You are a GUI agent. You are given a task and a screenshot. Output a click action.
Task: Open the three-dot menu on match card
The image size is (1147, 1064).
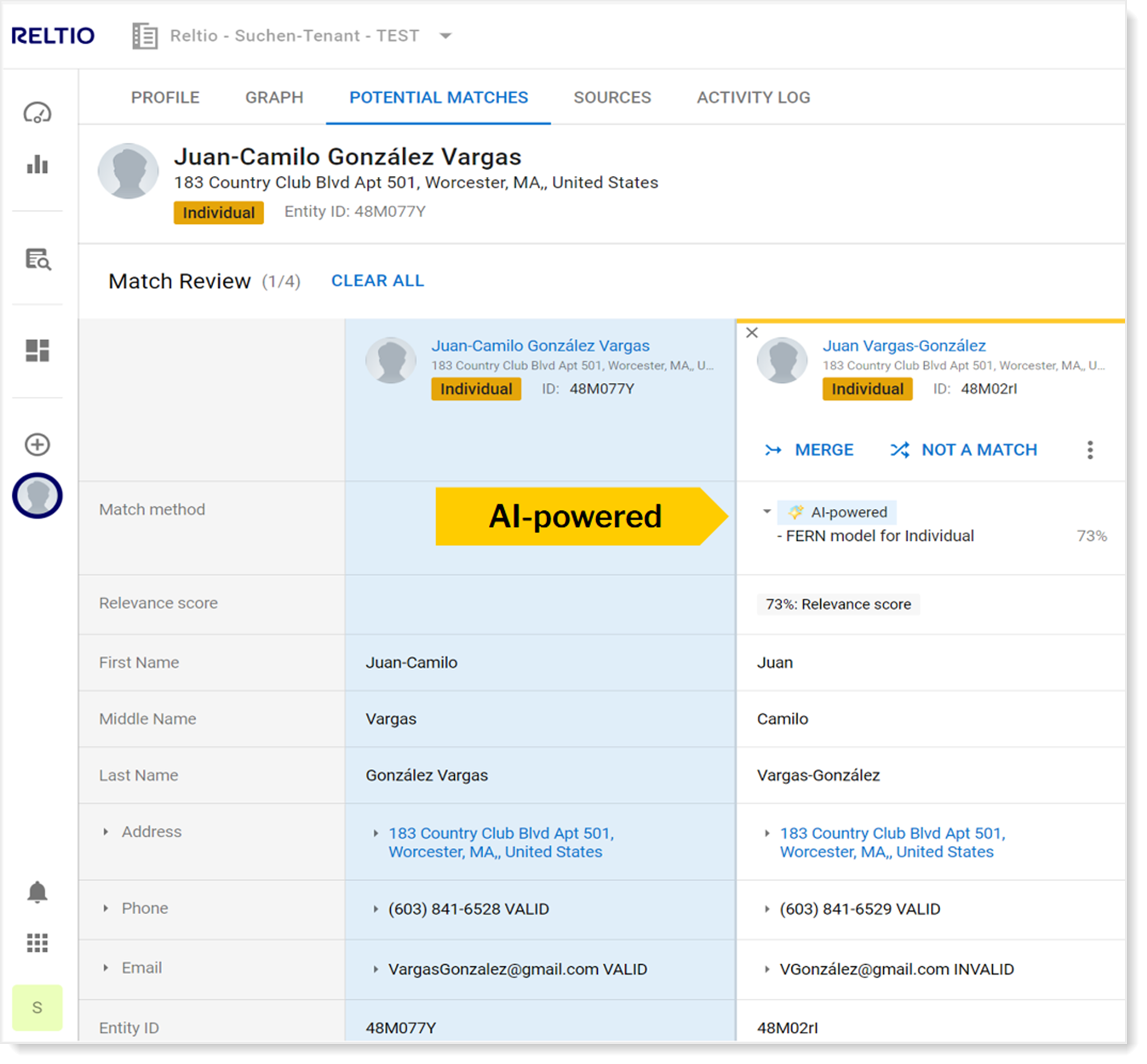tap(1090, 450)
